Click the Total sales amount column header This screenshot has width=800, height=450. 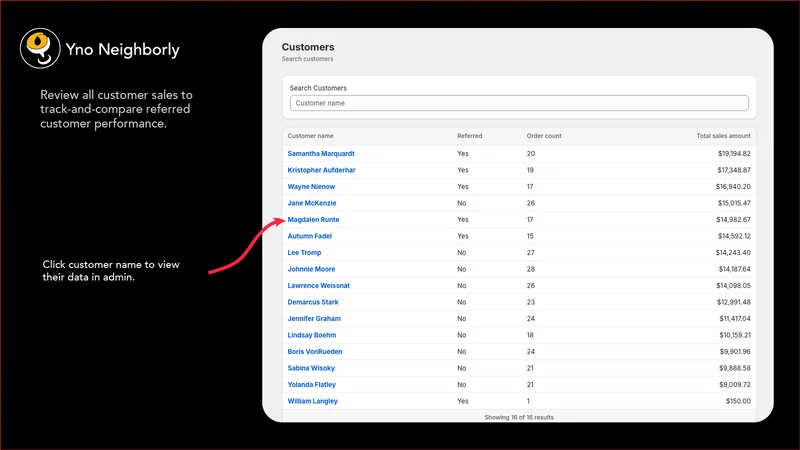(723, 136)
